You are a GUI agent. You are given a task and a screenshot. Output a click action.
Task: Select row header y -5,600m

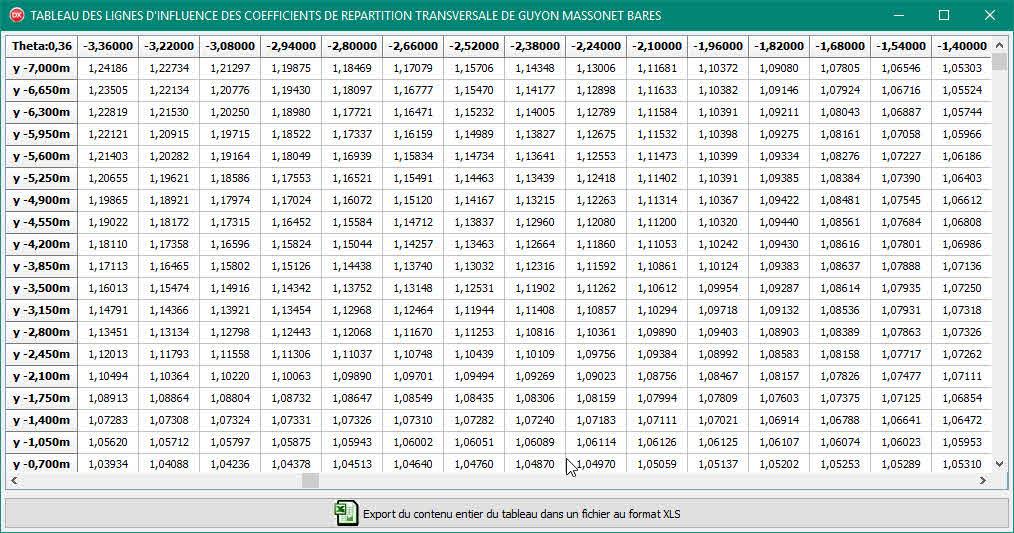[x=42, y=156]
